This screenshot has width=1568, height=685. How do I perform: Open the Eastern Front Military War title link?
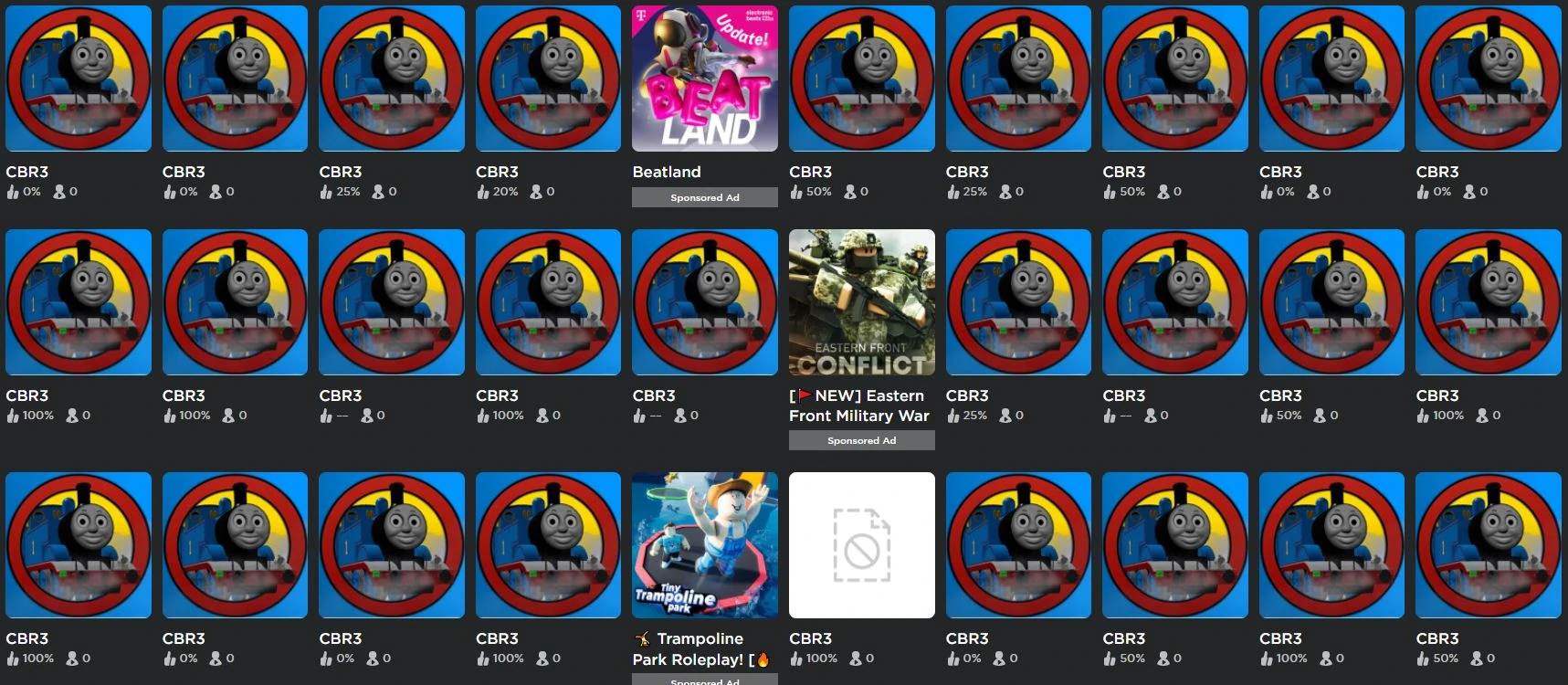click(859, 406)
